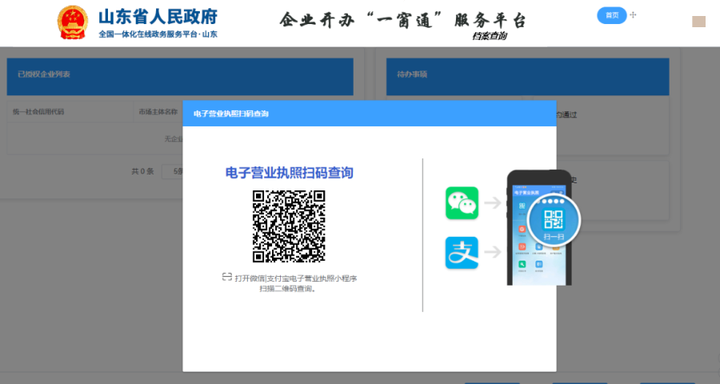This screenshot has height=384, width=720.
Task: Click the phone illustration in the dialog
Action: click(x=539, y=228)
